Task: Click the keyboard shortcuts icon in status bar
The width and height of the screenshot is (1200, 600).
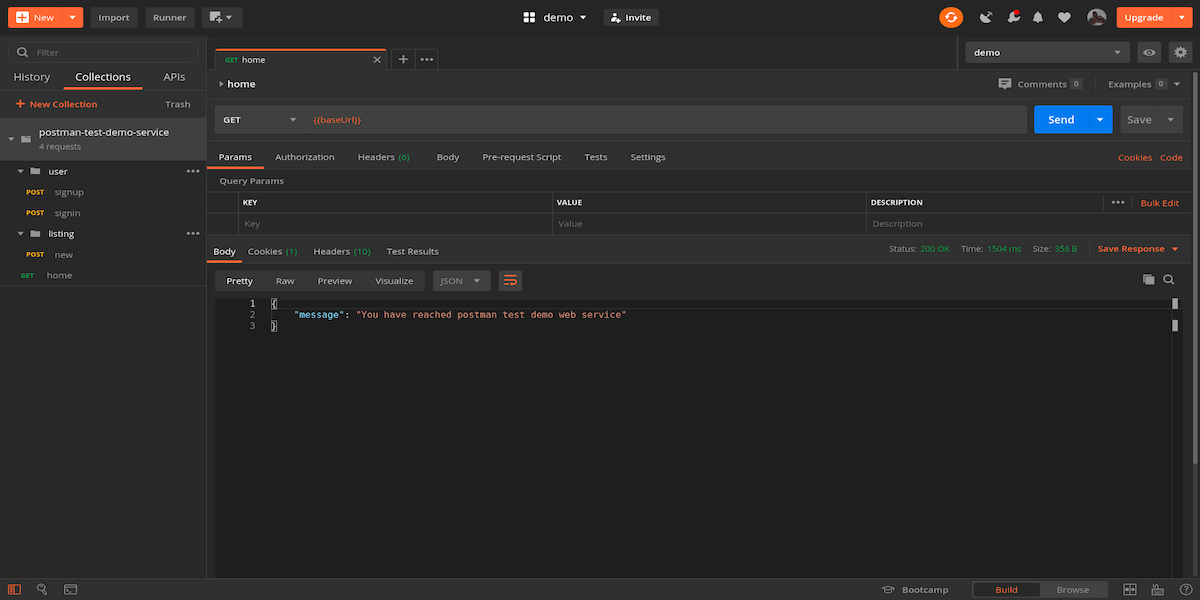Action: 1157,589
